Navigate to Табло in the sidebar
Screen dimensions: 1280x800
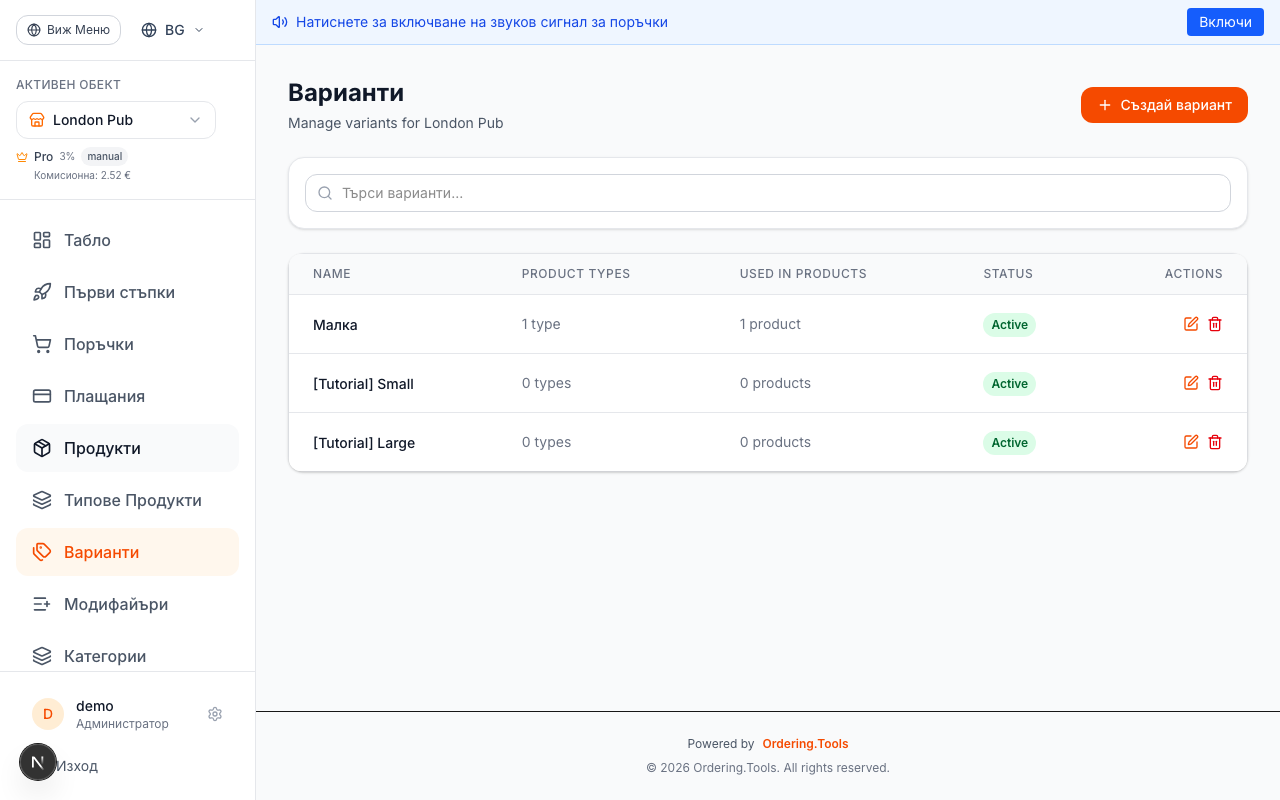87,240
